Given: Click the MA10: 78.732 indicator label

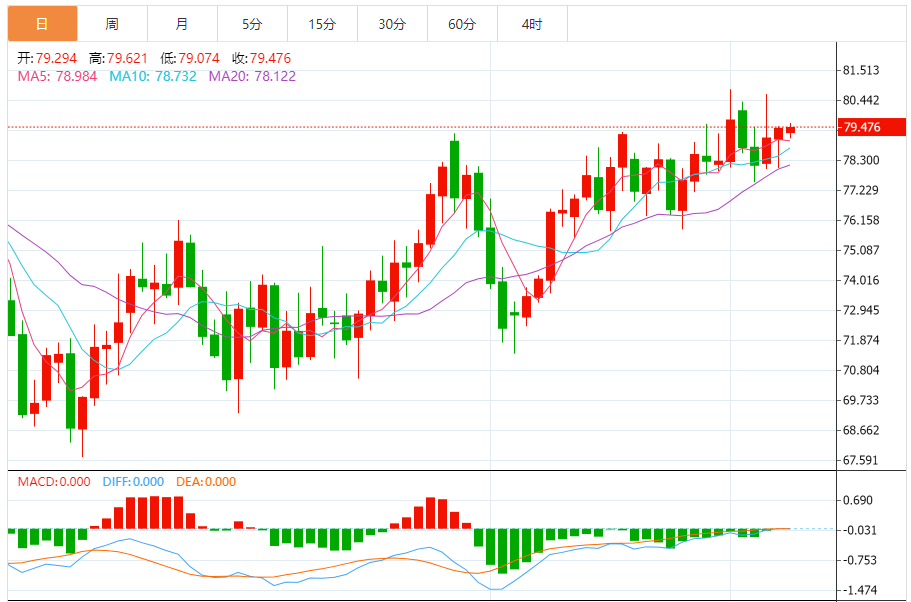Looking at the screenshot, I should 153,76.
